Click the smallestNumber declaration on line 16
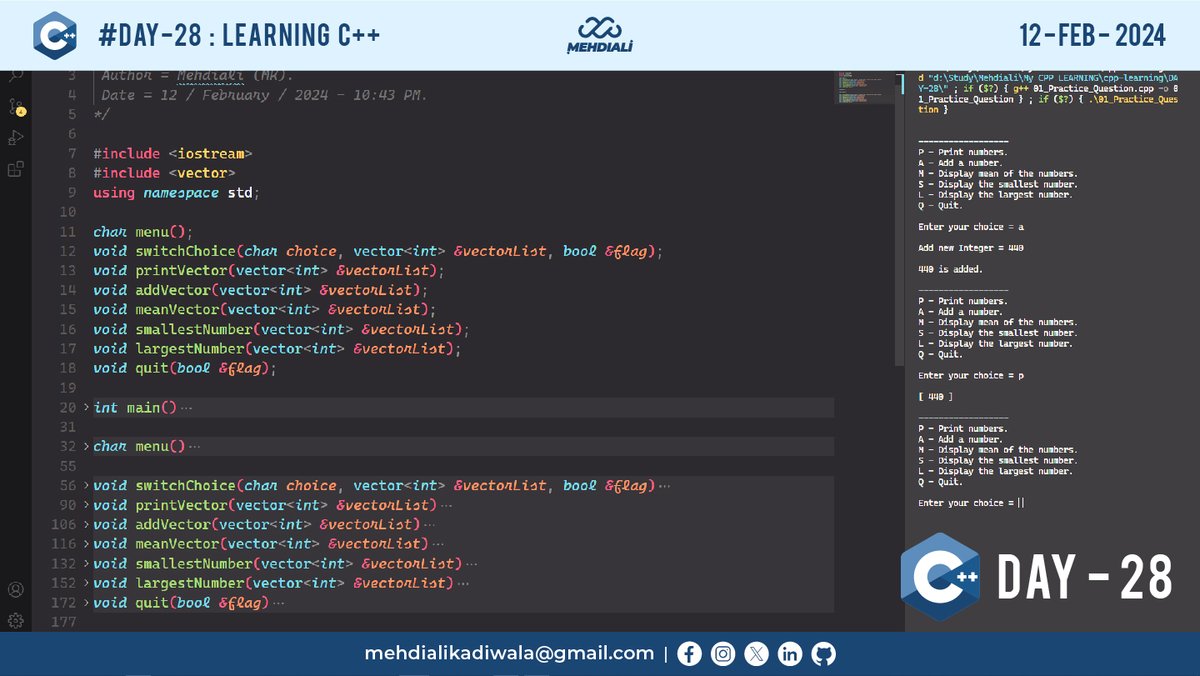 [x=281, y=329]
